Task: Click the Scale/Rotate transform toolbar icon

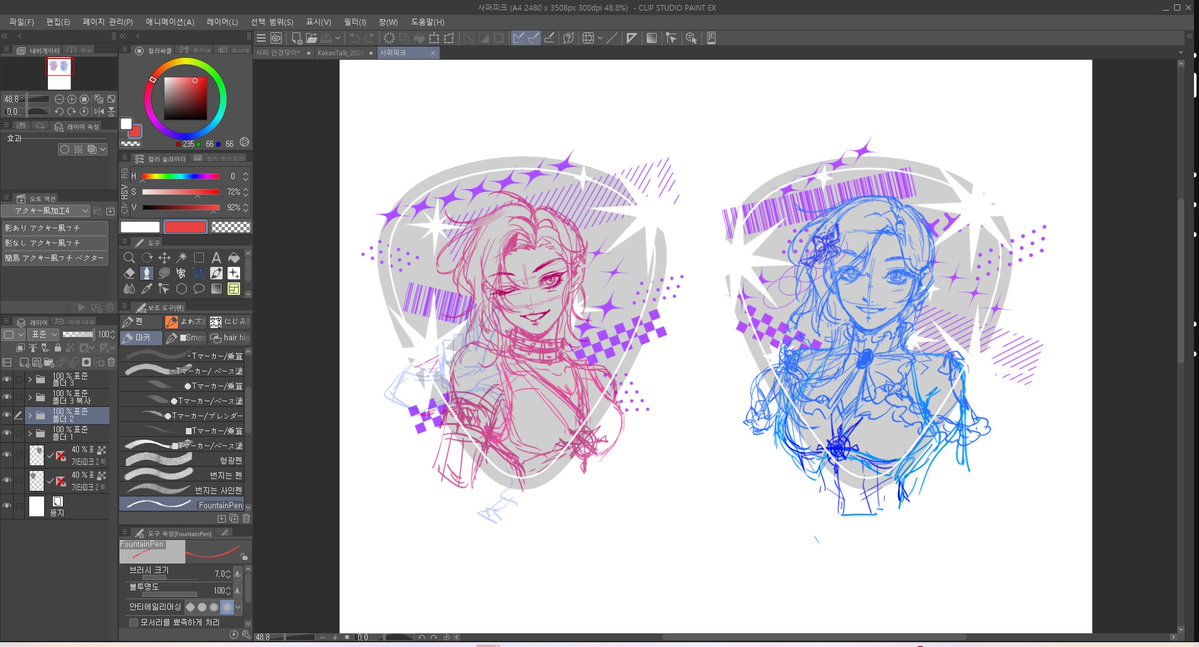Action: tap(434, 37)
